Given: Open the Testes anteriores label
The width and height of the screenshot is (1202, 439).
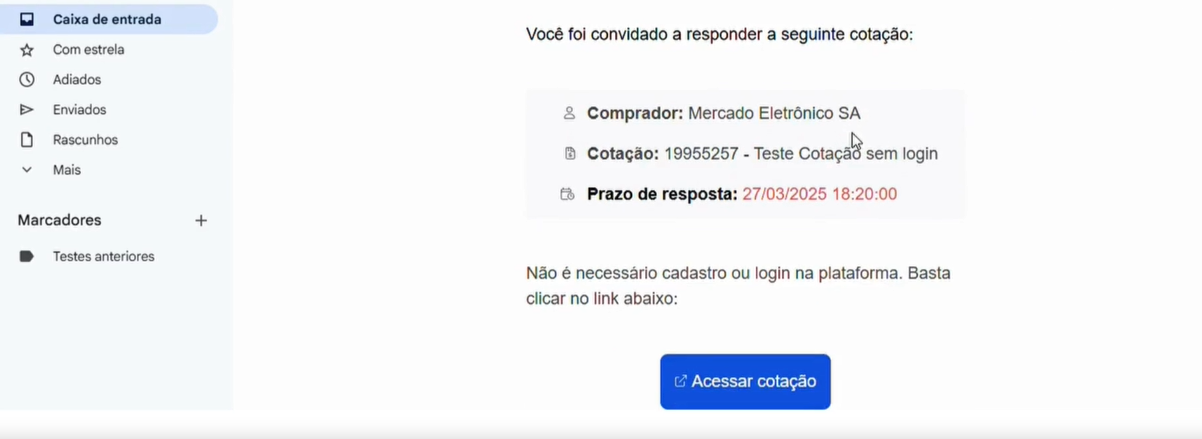Looking at the screenshot, I should pos(103,257).
